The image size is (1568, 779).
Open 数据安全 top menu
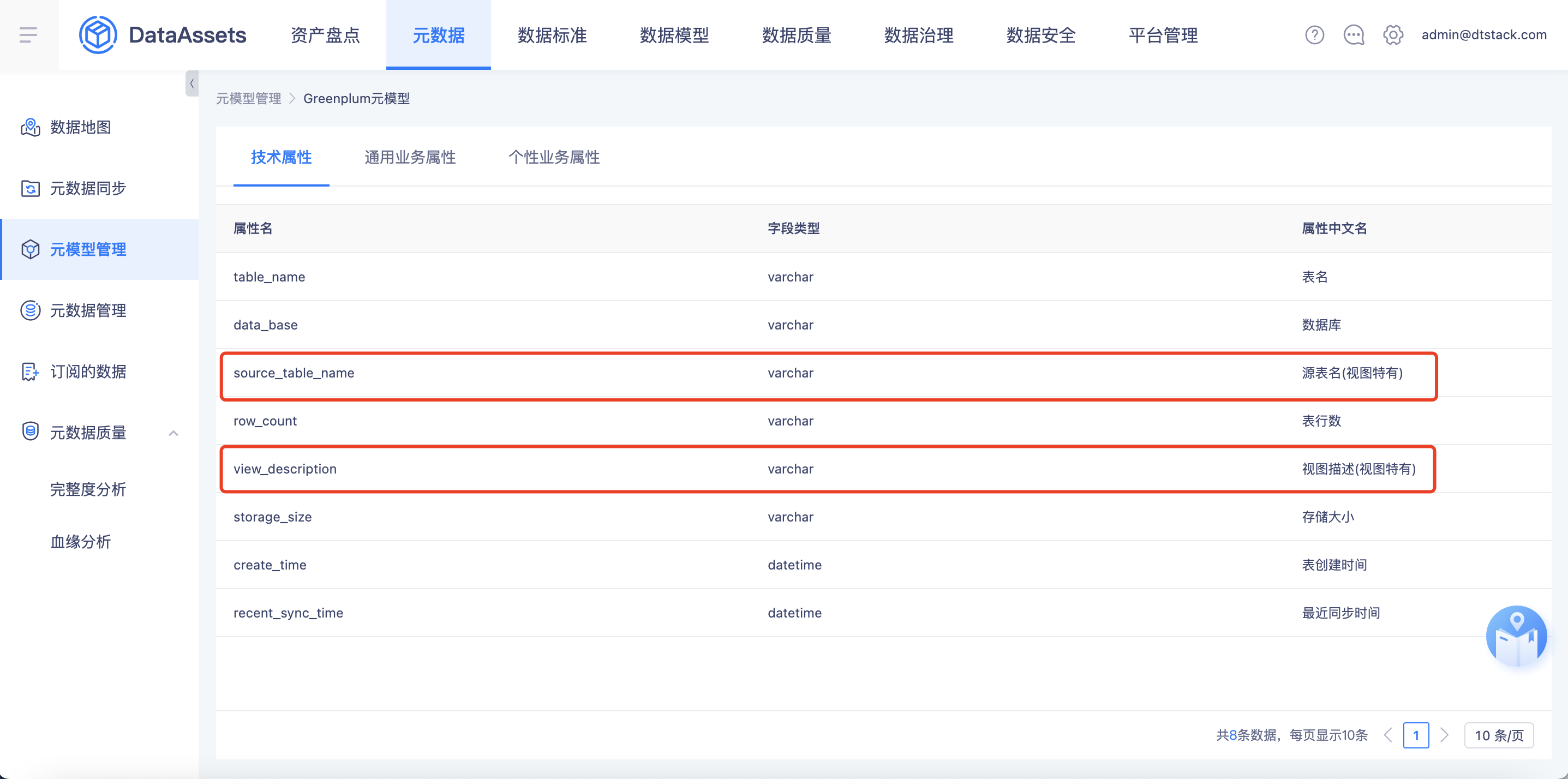pyautogui.click(x=1041, y=35)
